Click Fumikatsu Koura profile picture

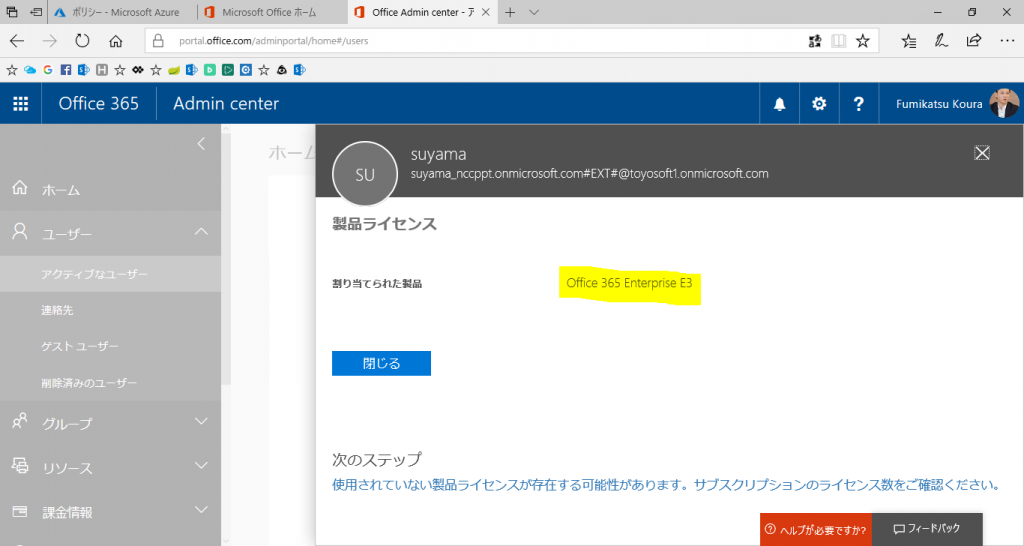click(x=1004, y=103)
